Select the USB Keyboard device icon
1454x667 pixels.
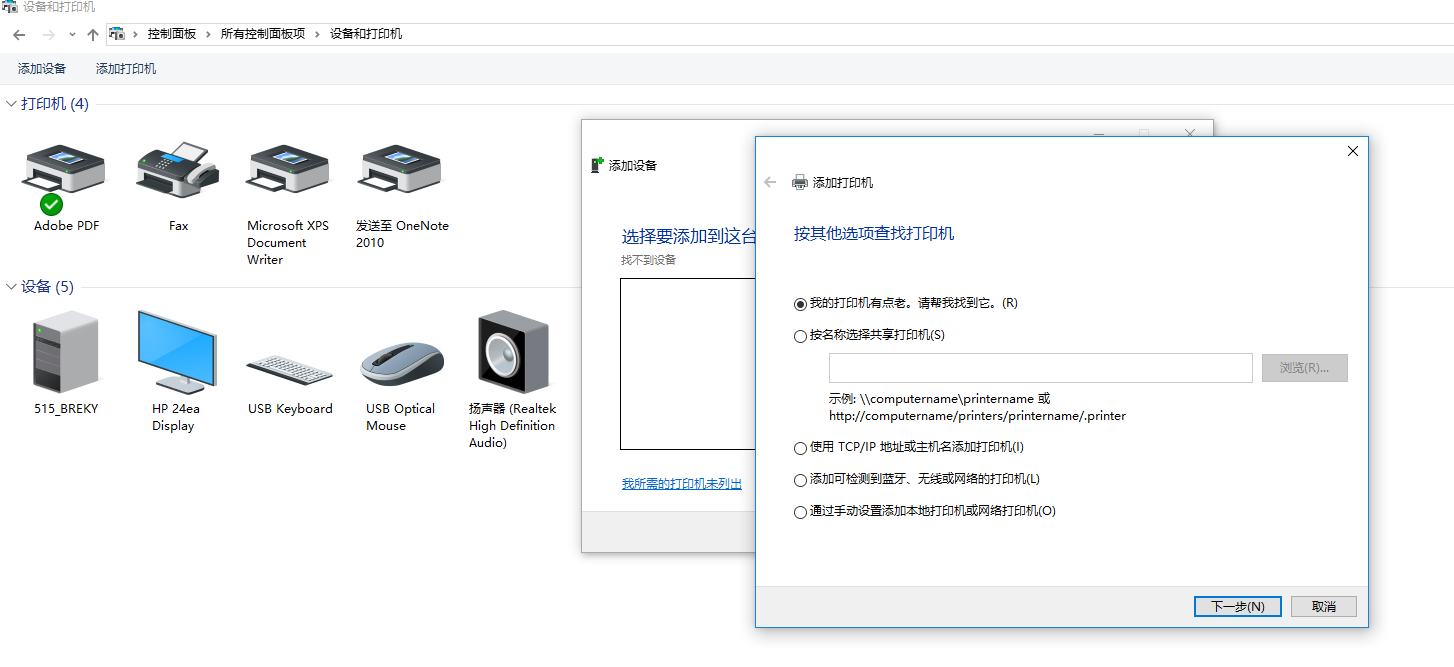click(x=289, y=369)
